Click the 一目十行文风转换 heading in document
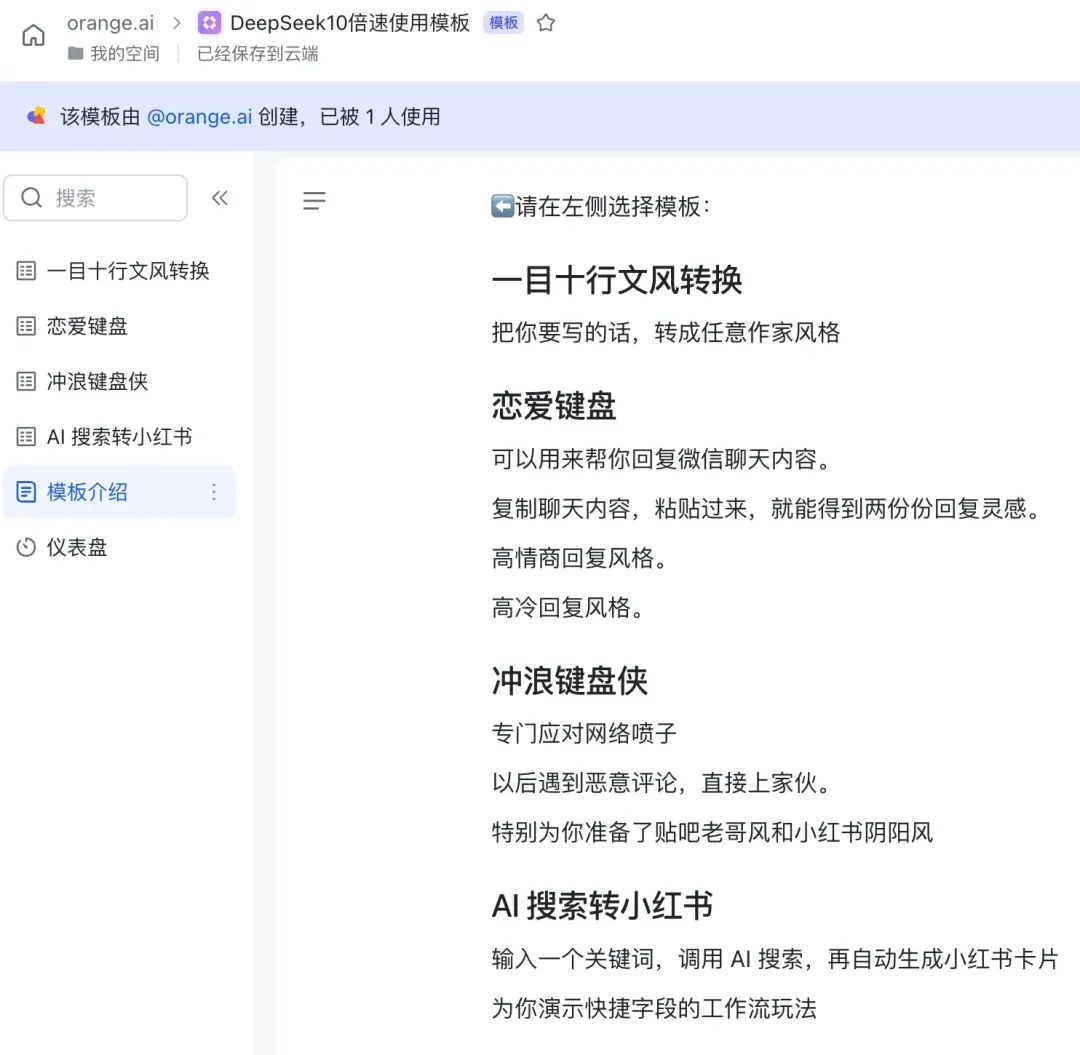The image size is (1080, 1055). click(x=617, y=280)
